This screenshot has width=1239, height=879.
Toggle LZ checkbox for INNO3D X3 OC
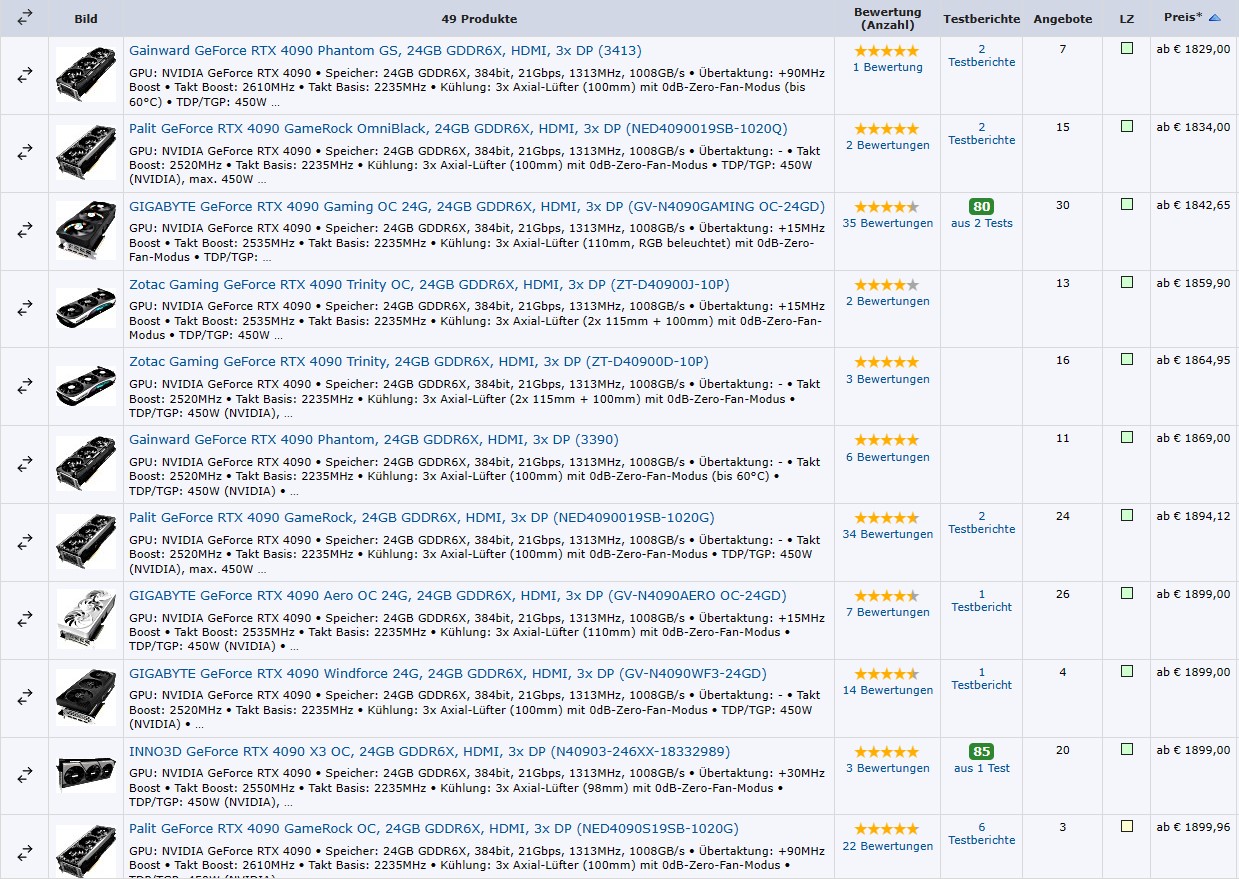click(1127, 749)
